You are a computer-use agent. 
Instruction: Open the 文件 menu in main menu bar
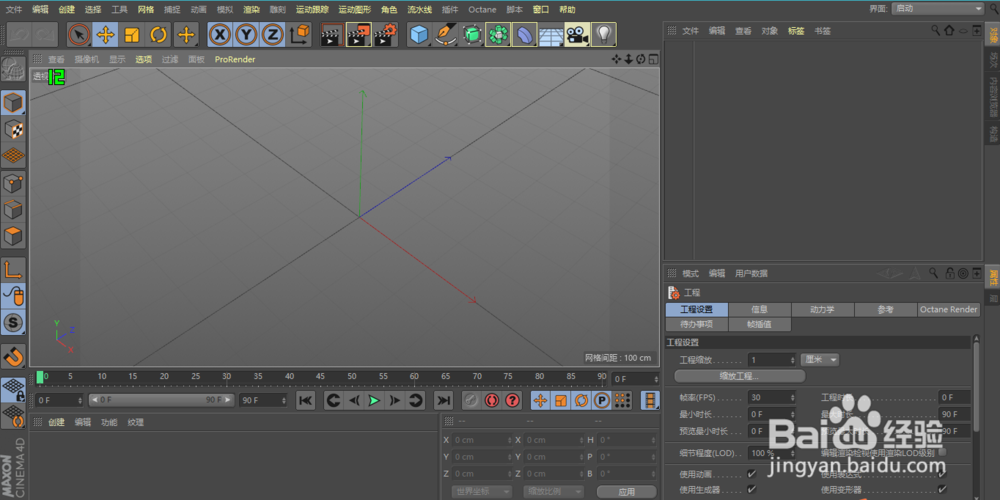point(13,10)
